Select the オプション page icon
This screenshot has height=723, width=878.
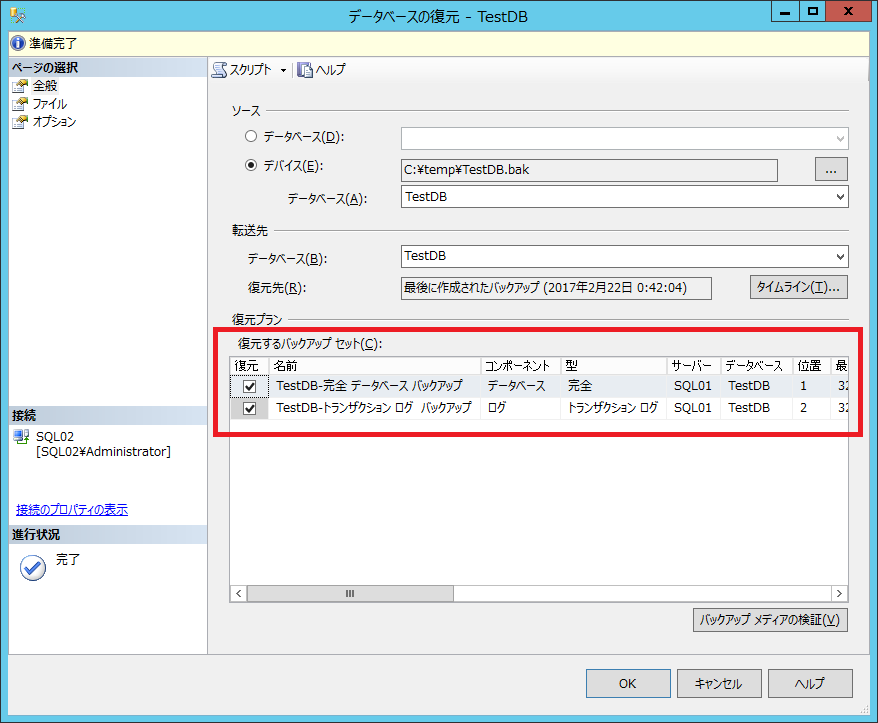pyautogui.click(x=20, y=122)
